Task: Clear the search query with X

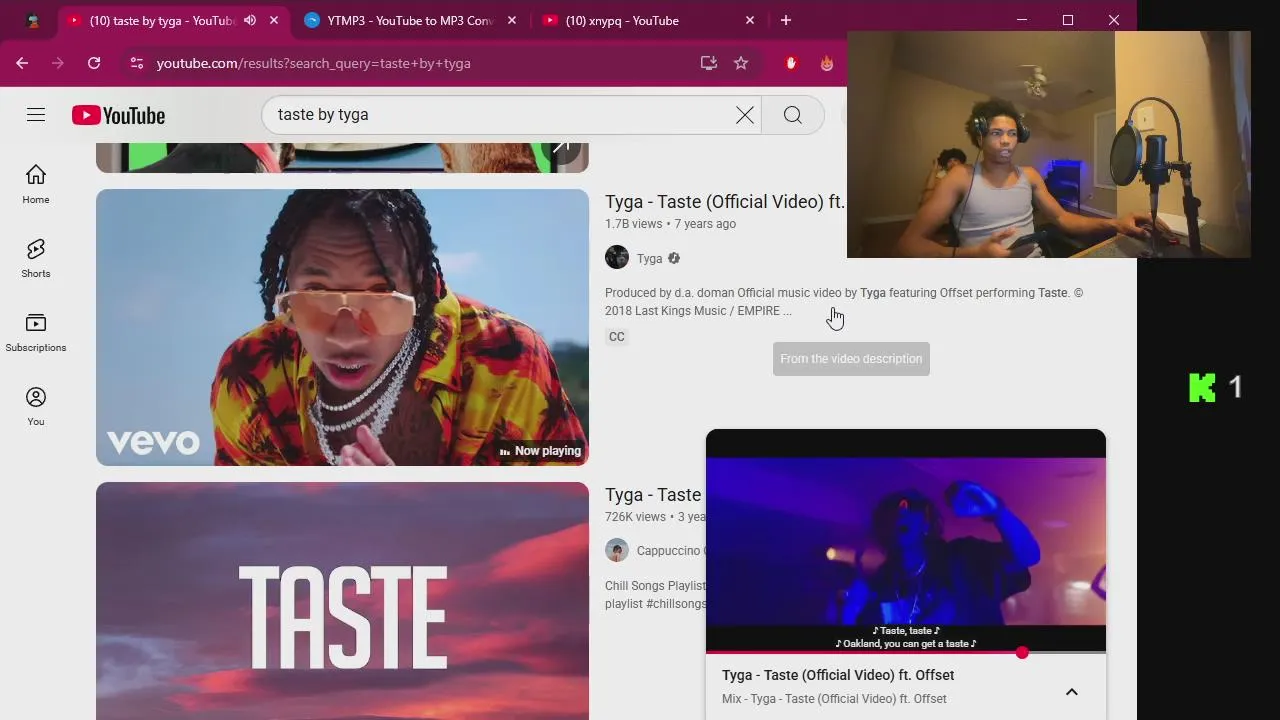Action: tap(745, 115)
